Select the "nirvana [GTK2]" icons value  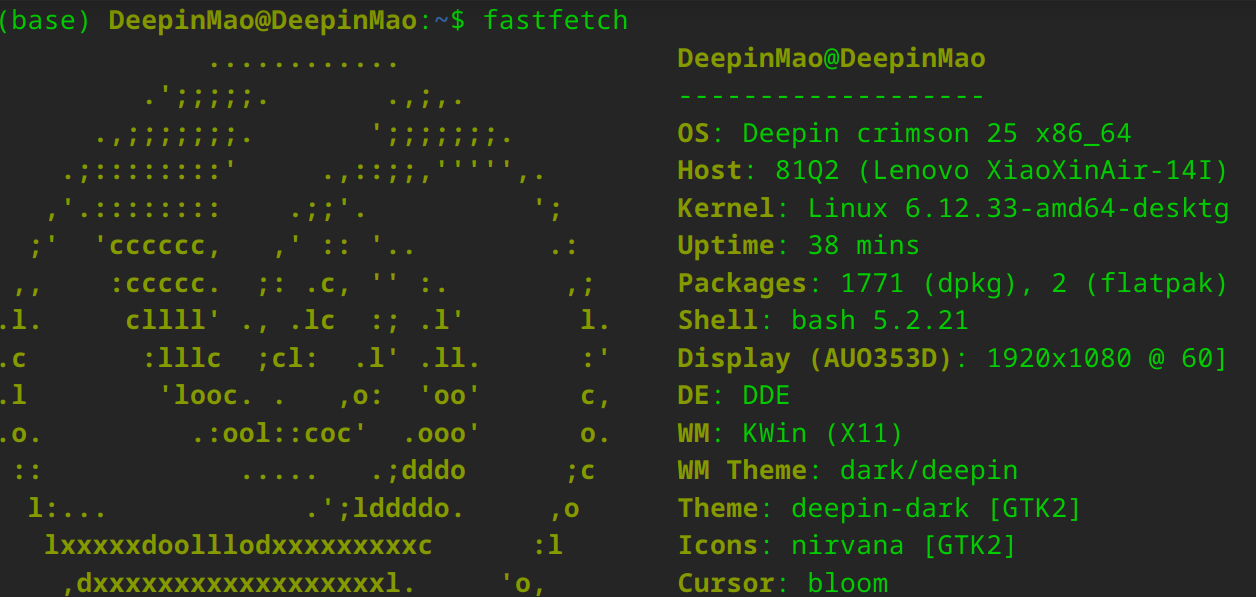[904, 545]
